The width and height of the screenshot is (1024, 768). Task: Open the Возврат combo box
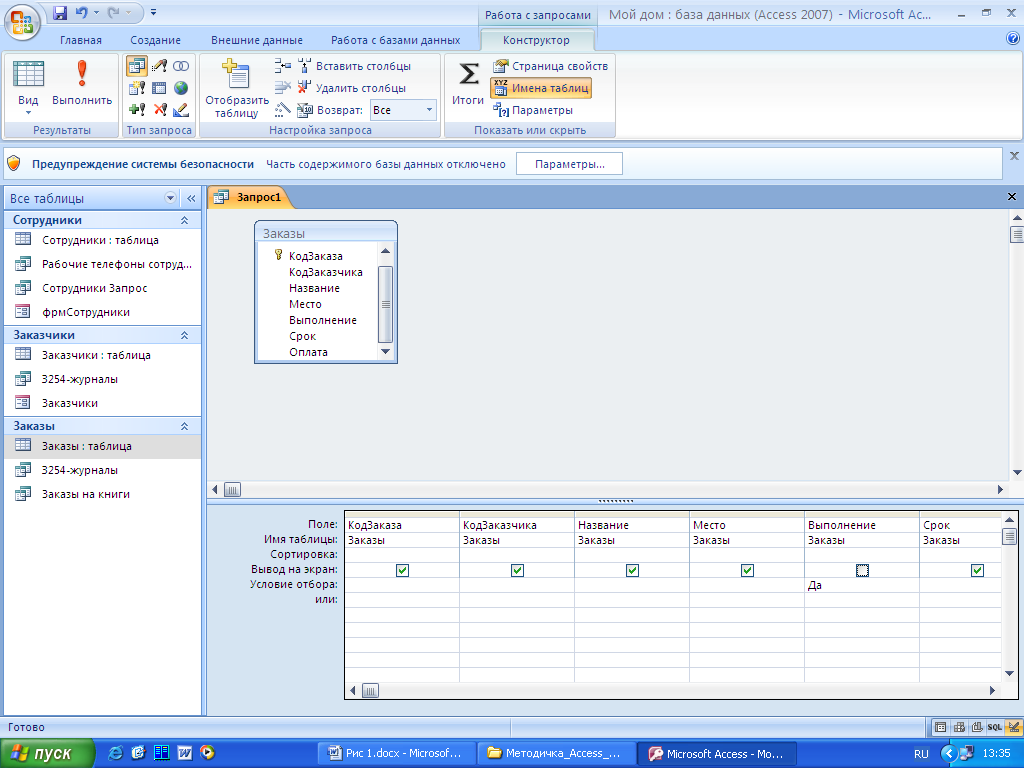pyautogui.click(x=403, y=110)
